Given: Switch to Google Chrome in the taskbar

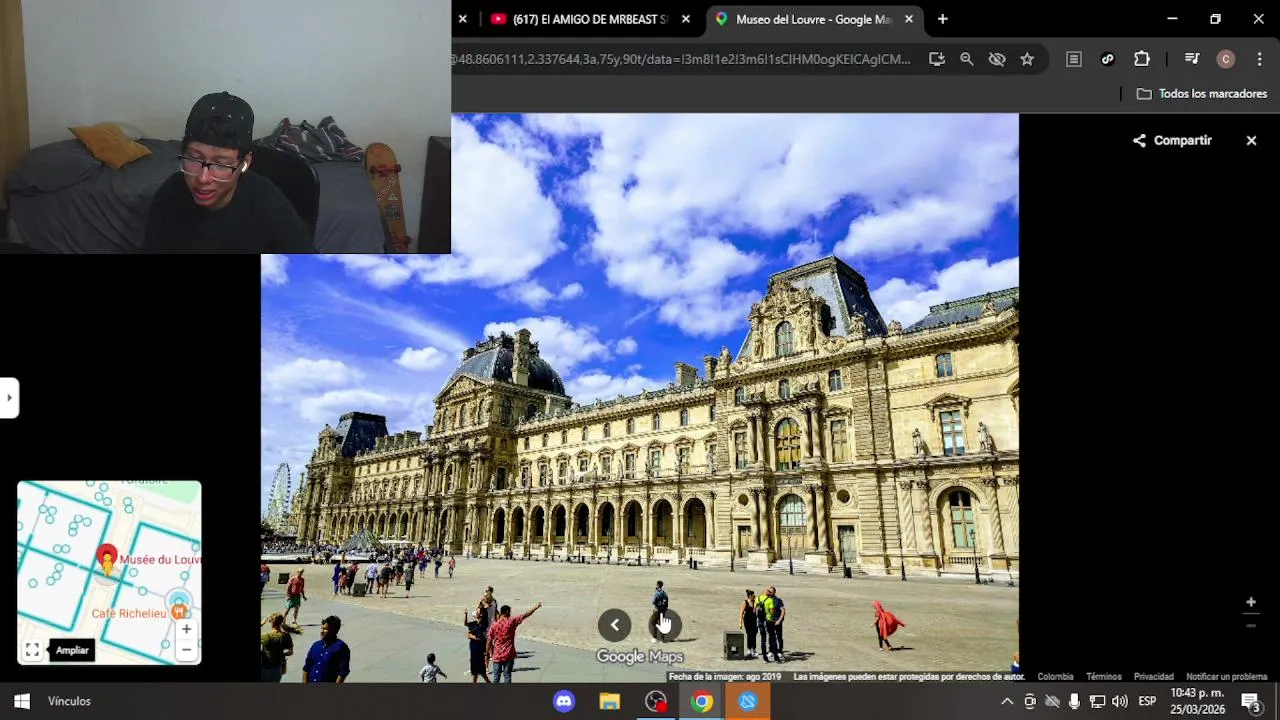Looking at the screenshot, I should click(x=702, y=701).
